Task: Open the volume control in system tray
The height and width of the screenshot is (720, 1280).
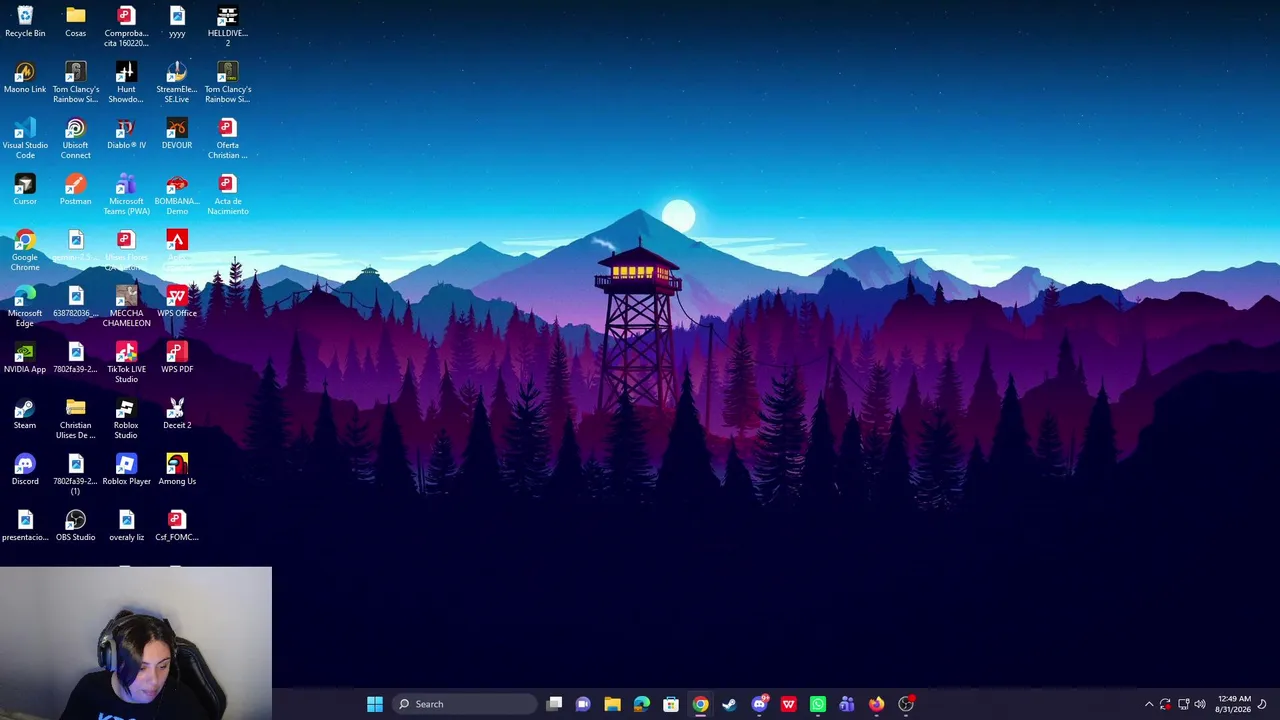Action: pos(1200,704)
